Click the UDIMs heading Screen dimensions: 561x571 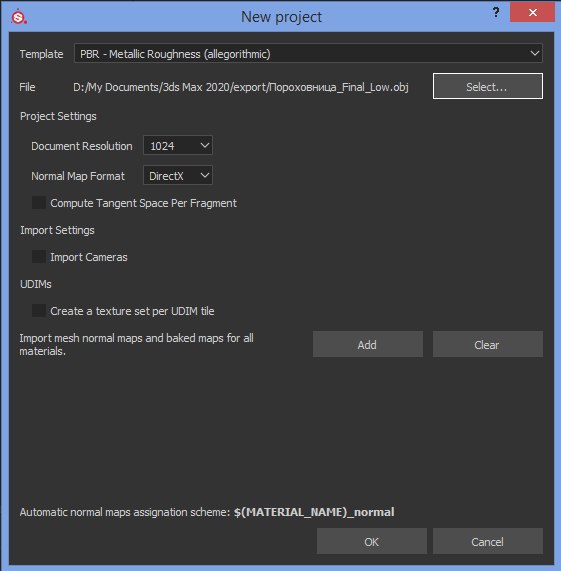[36, 284]
